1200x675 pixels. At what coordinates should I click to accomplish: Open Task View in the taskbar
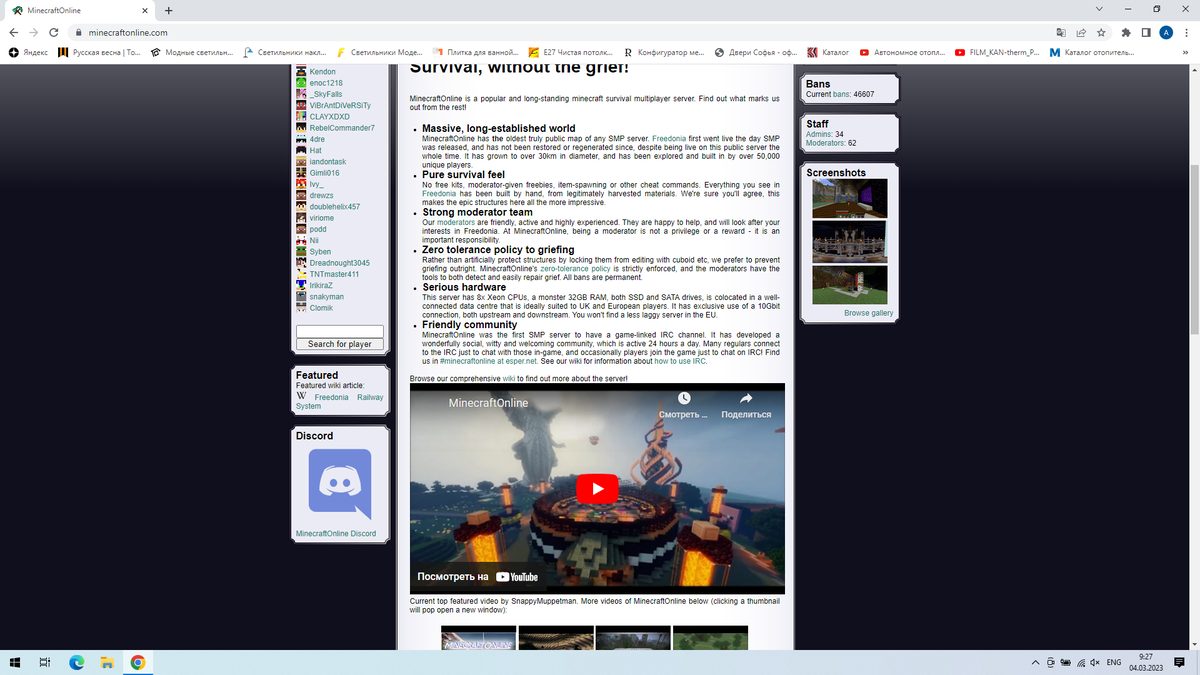pos(45,662)
